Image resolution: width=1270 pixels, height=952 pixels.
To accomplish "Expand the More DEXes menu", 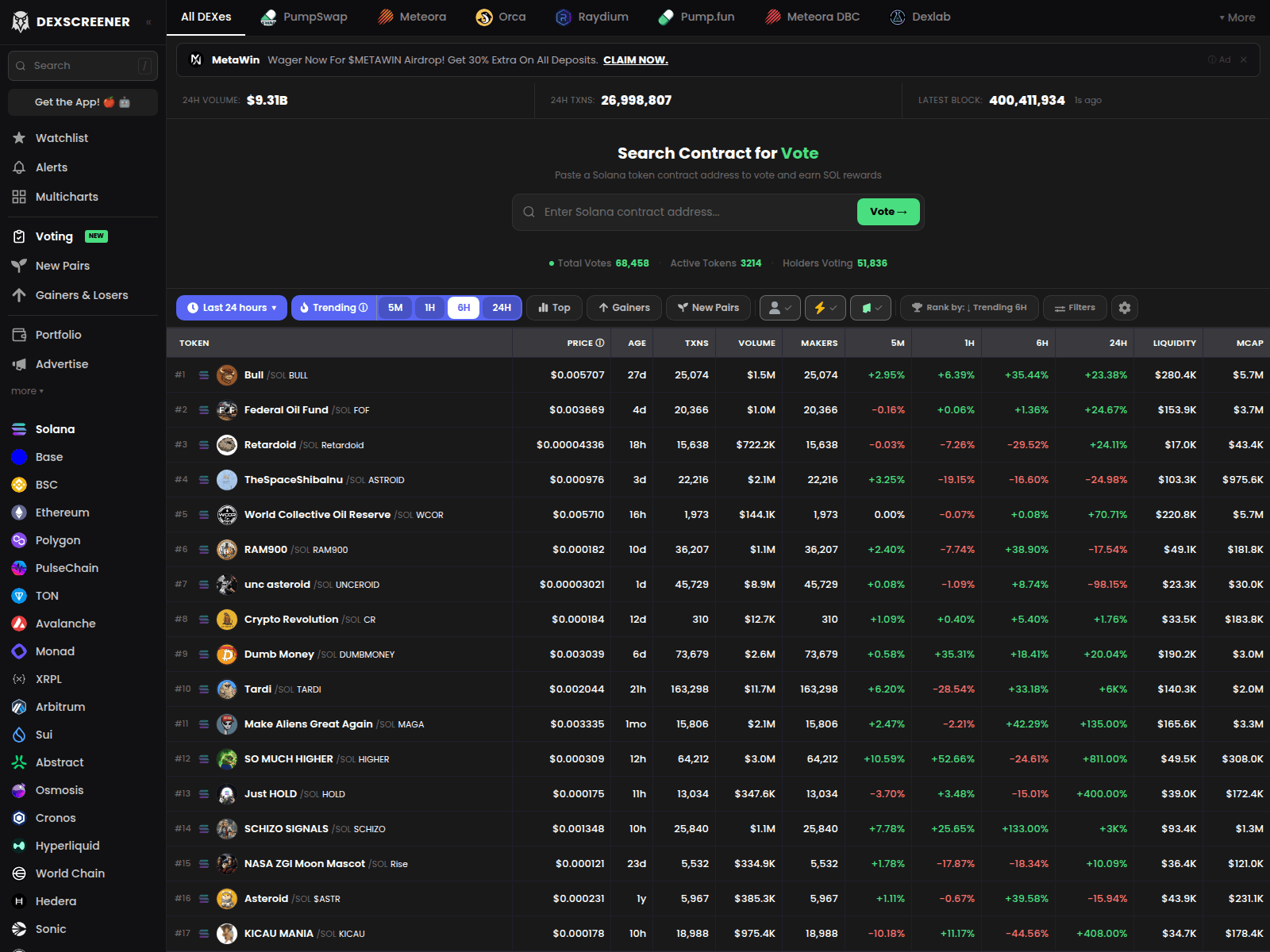I will [x=1237, y=17].
